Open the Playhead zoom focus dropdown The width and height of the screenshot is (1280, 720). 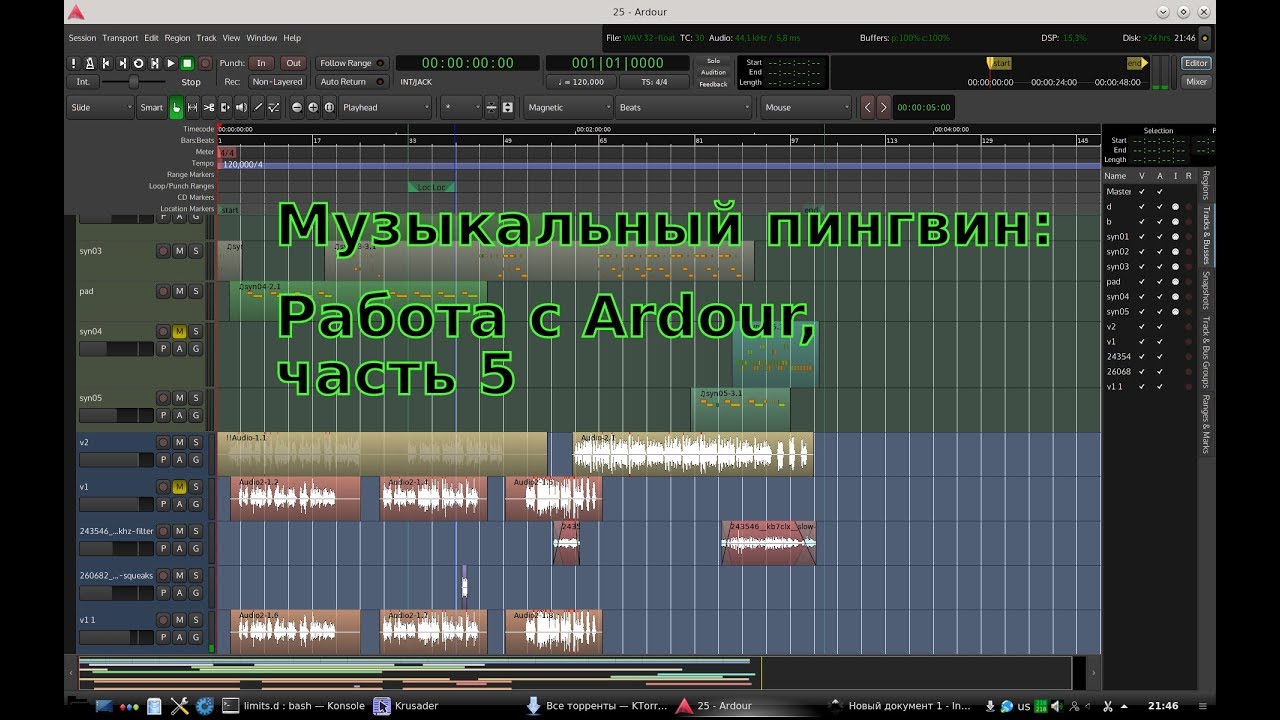[385, 107]
